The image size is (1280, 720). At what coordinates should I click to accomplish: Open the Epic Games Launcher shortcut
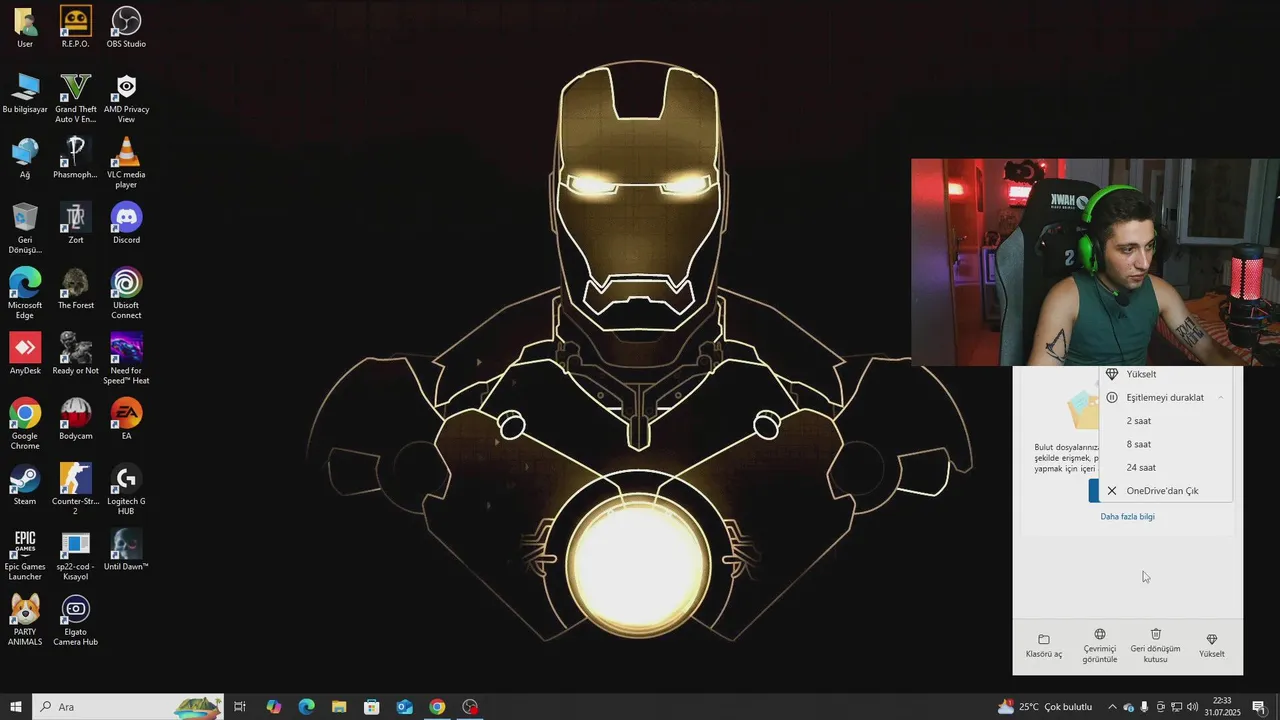pyautogui.click(x=25, y=555)
